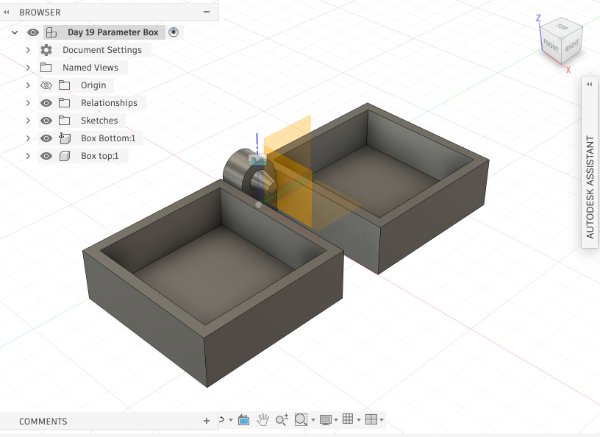Open the Orbit tool dropdown arrow
The height and width of the screenshot is (437, 600).
(x=231, y=420)
